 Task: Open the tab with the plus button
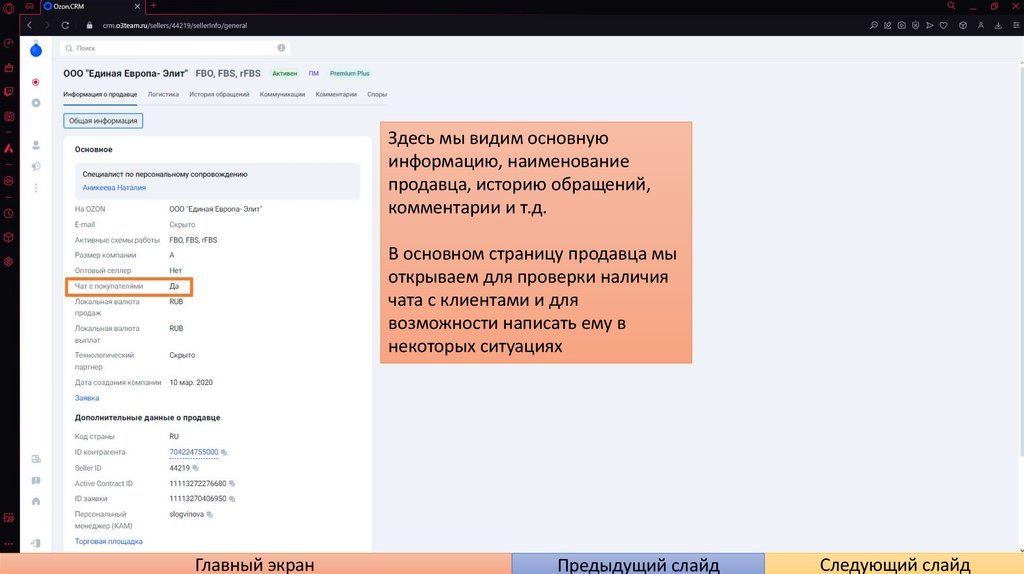[153, 6]
